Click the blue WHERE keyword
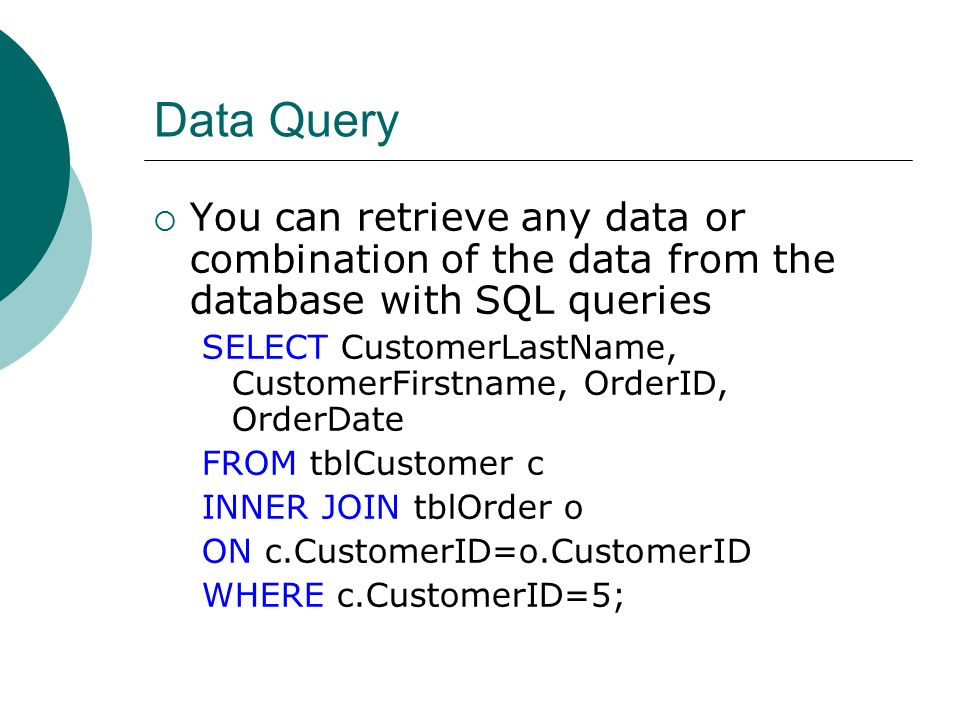The width and height of the screenshot is (960, 720). point(263,595)
